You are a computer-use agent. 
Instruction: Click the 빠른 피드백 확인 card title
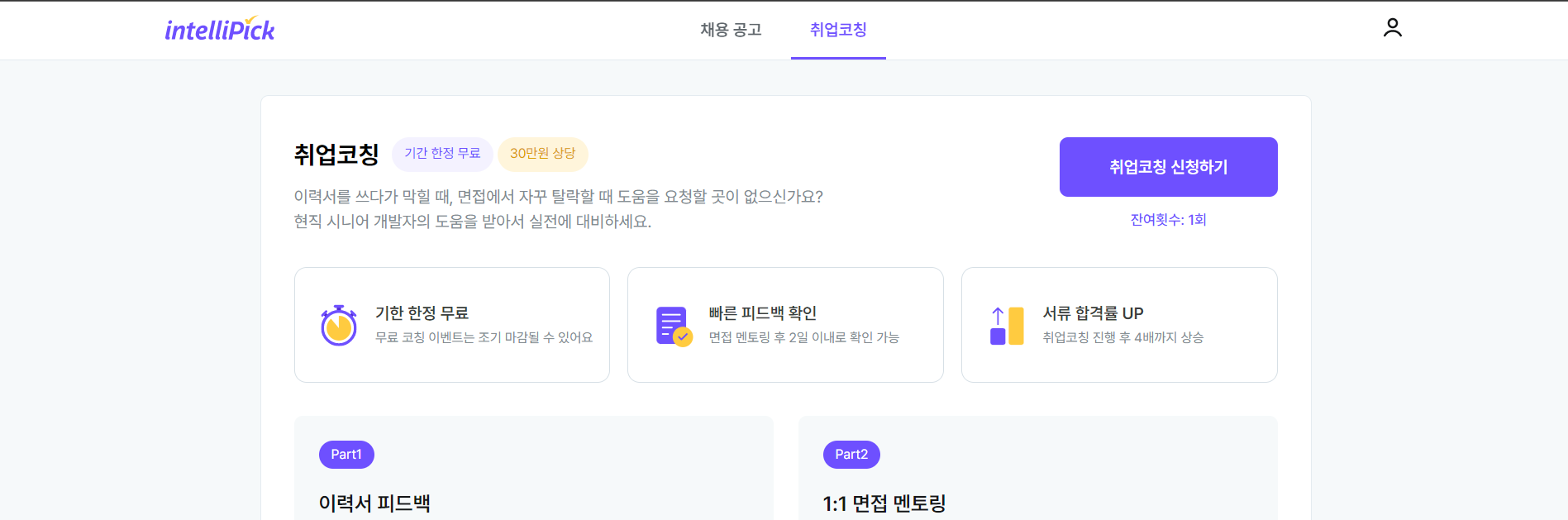pyautogui.click(x=763, y=313)
